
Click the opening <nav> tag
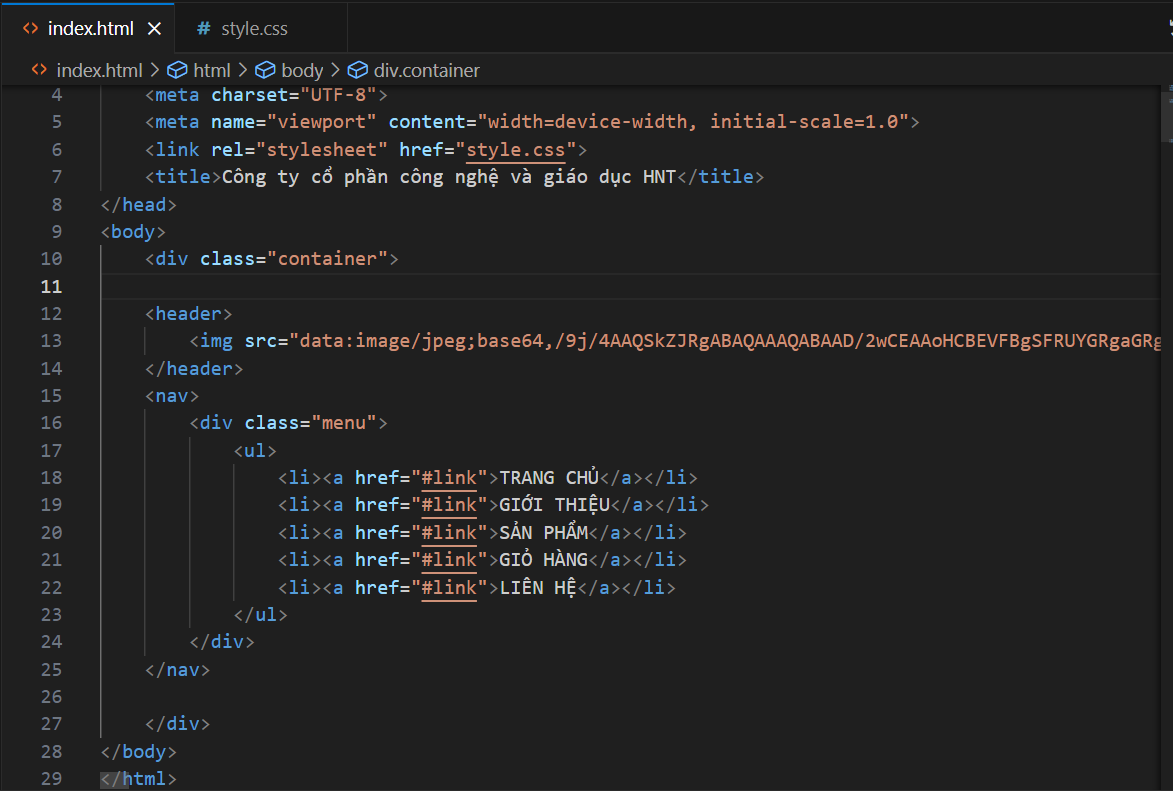(172, 396)
